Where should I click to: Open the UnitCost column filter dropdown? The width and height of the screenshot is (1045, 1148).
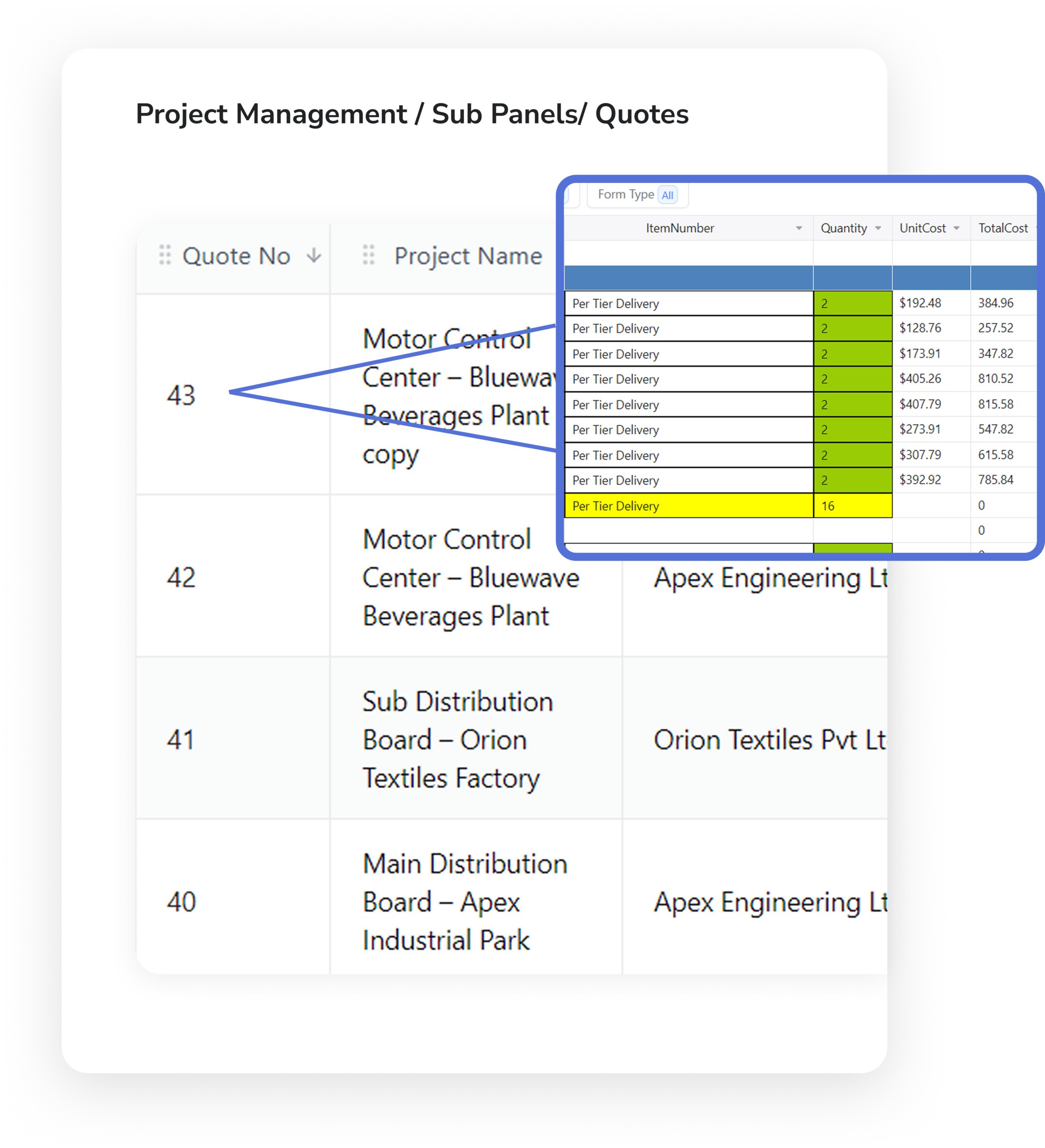click(x=957, y=228)
